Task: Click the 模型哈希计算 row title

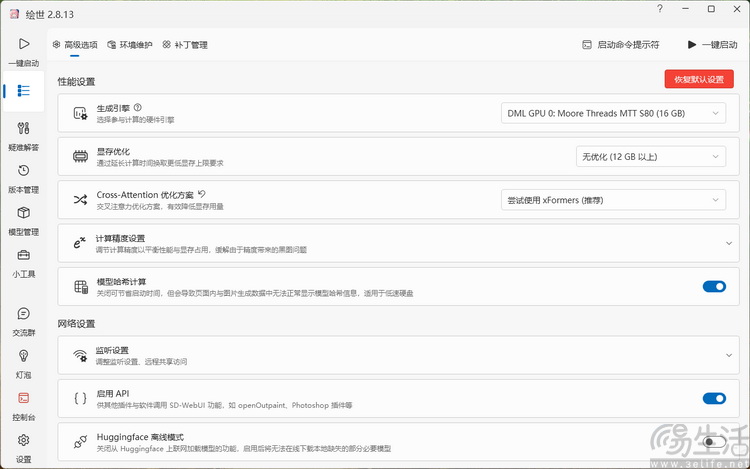Action: (x=121, y=282)
